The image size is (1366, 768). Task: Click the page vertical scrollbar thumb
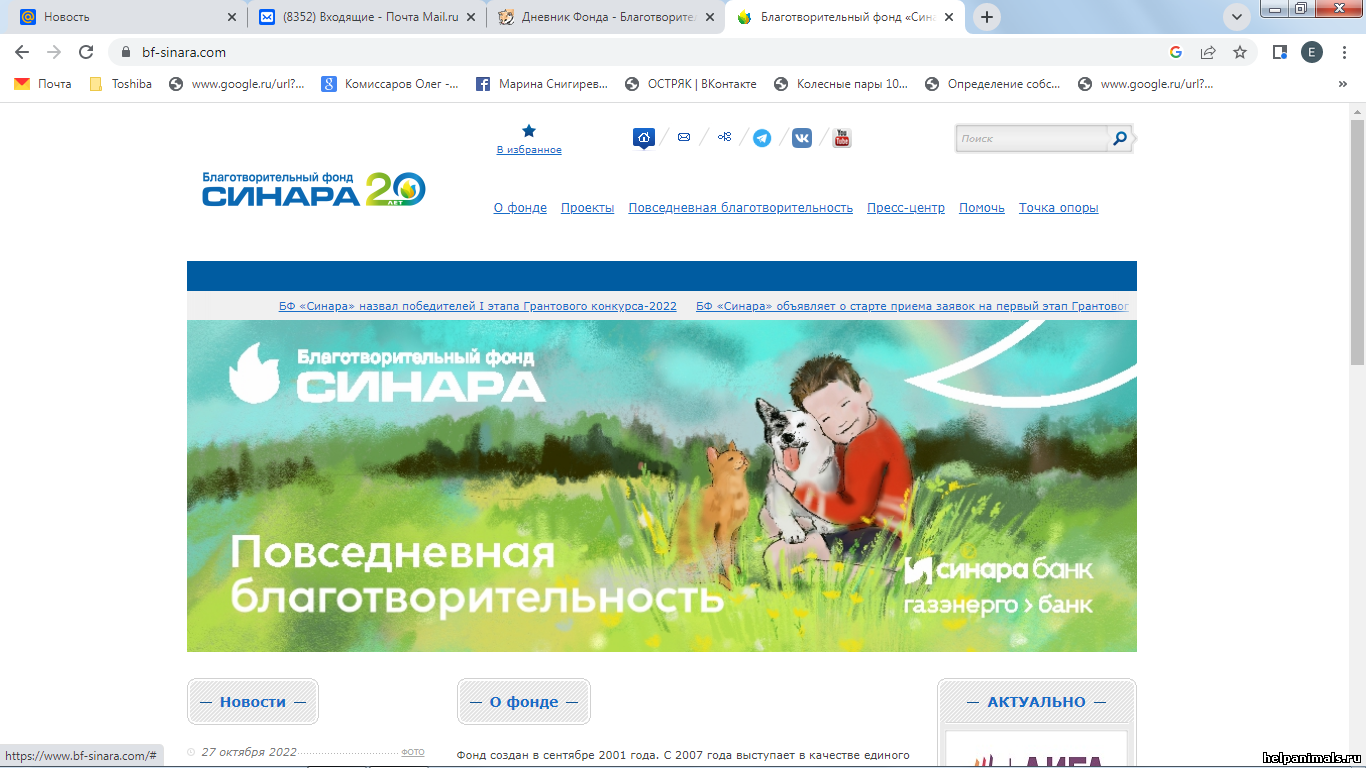[x=1357, y=243]
